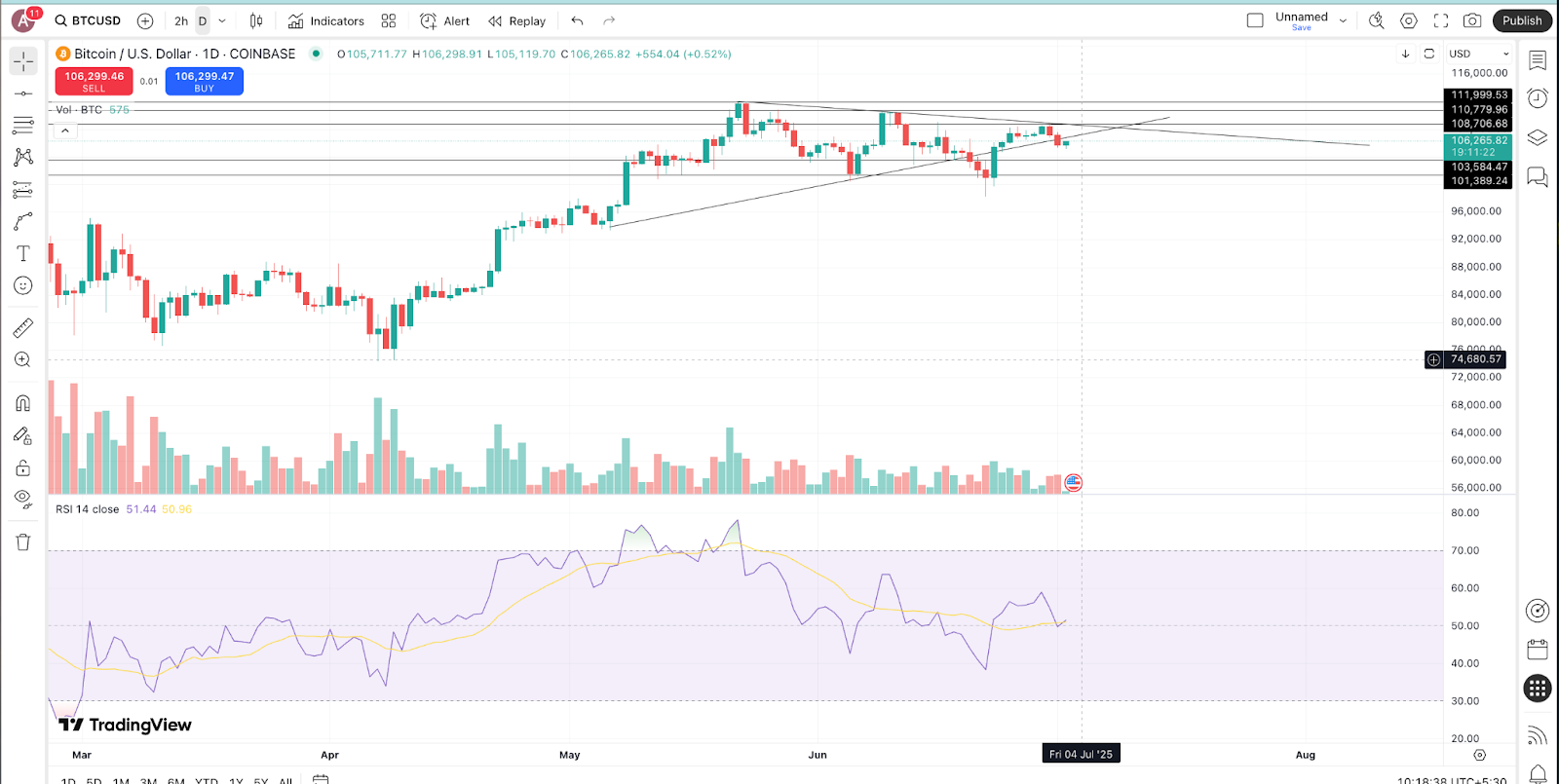Open the BTCUSD symbol search
The width and height of the screenshot is (1559, 784).
coord(88,20)
